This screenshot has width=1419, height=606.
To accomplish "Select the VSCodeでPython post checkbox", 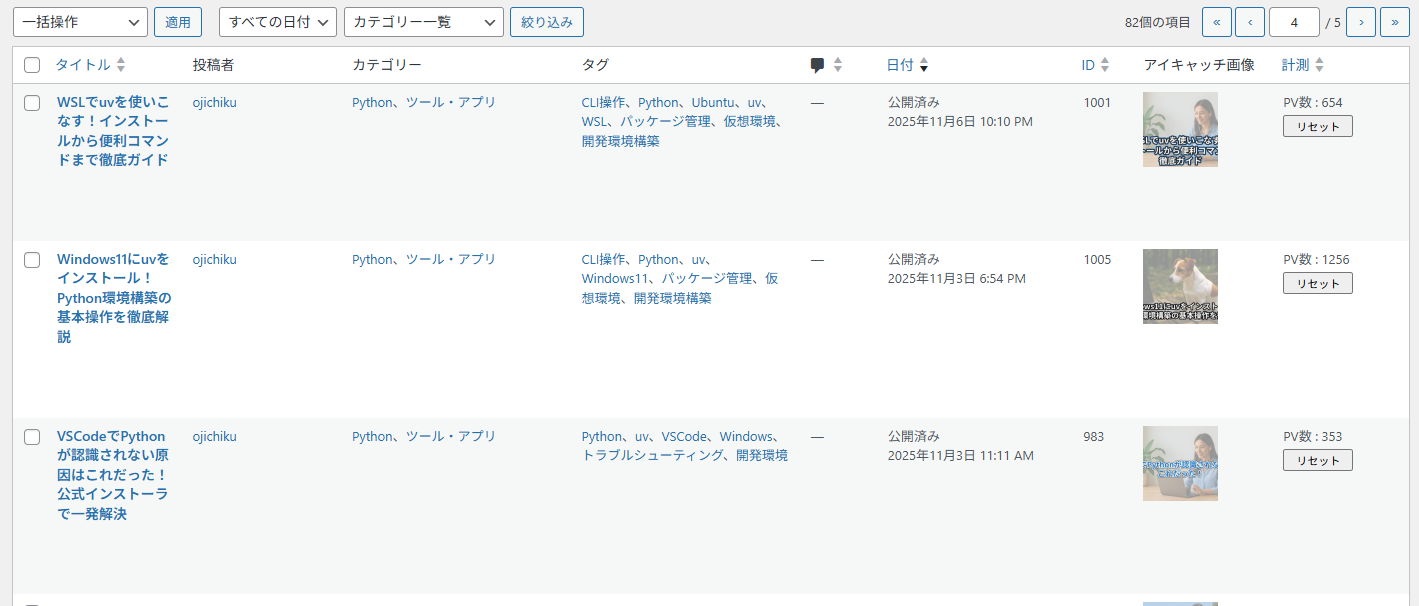I will pyautogui.click(x=32, y=437).
